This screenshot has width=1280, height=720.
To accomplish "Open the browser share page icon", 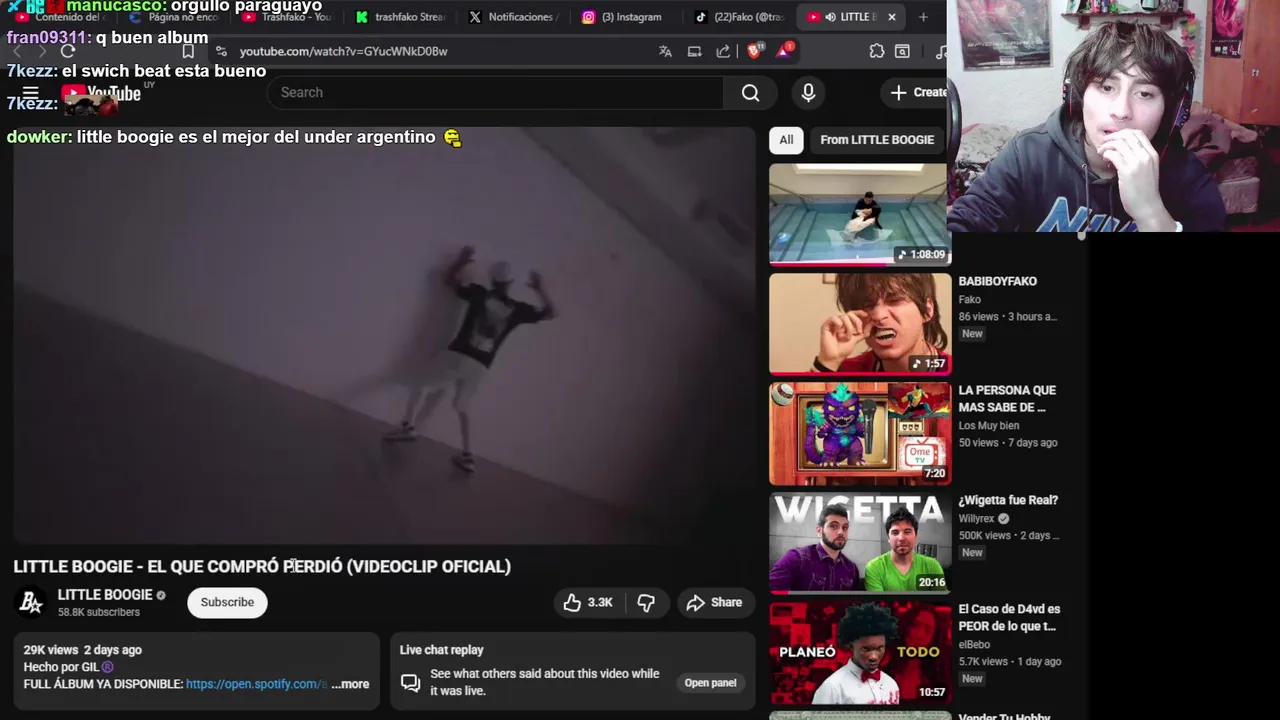I will point(723,51).
